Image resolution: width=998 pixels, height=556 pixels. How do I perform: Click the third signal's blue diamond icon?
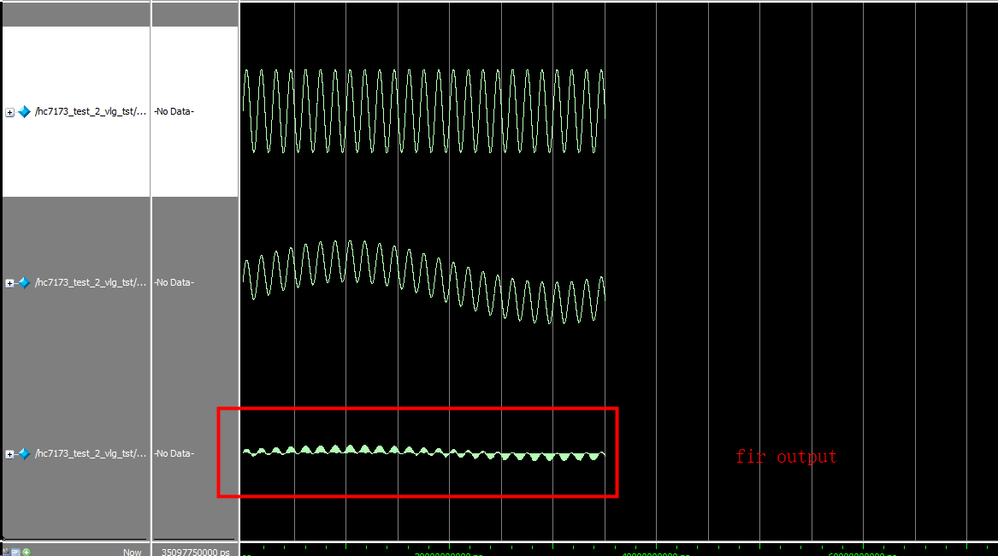tap(24, 454)
